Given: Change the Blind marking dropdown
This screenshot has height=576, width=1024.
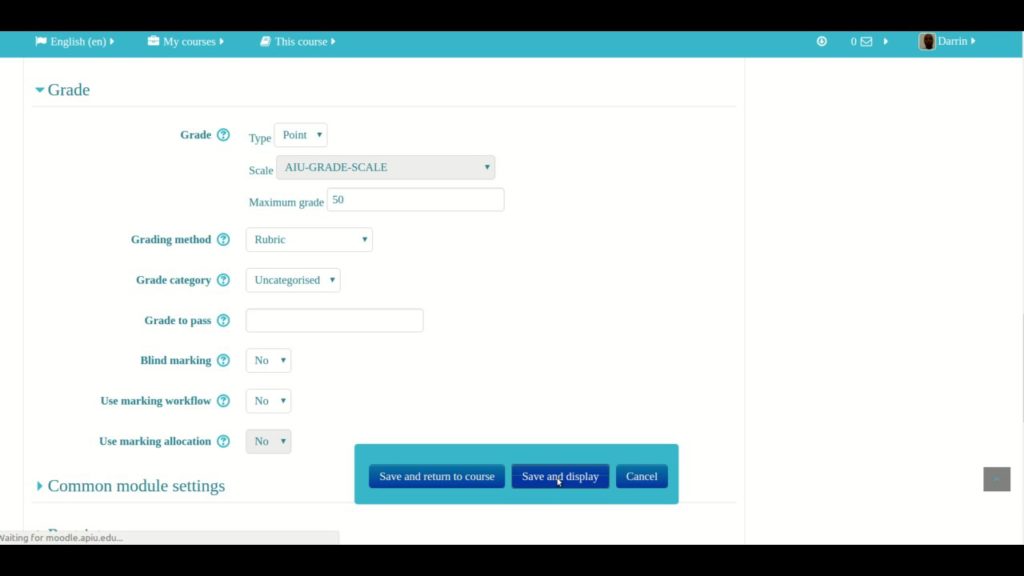Looking at the screenshot, I should coord(268,361).
